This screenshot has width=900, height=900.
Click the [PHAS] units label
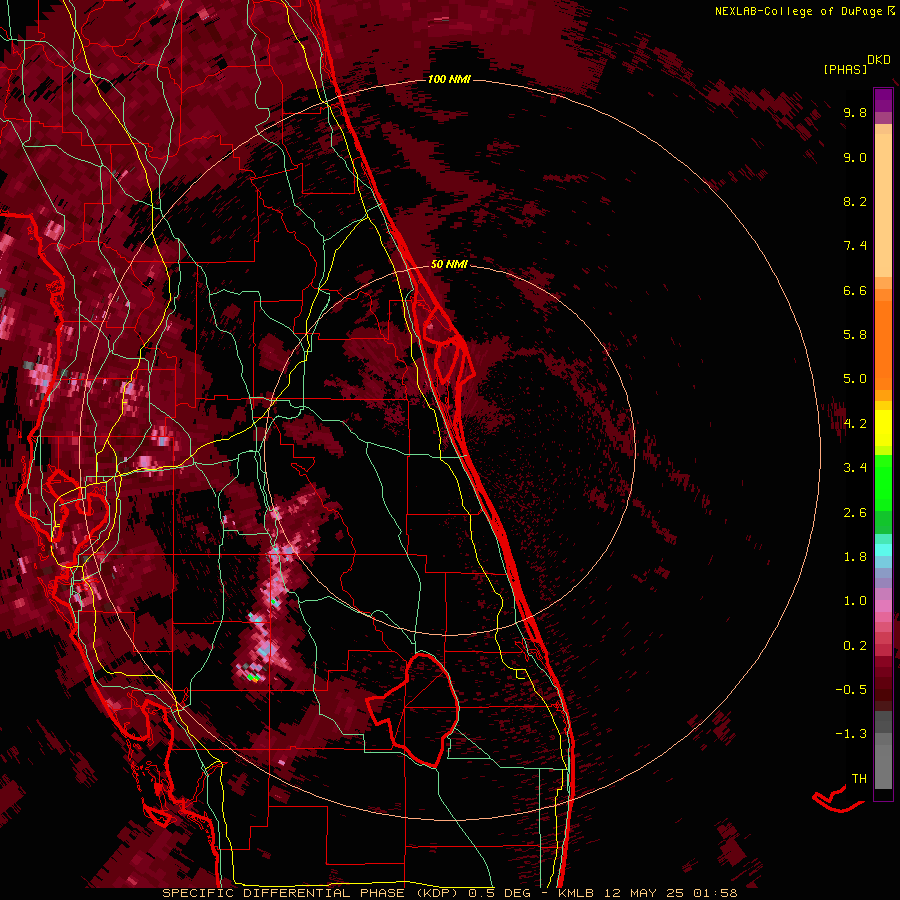point(845,69)
